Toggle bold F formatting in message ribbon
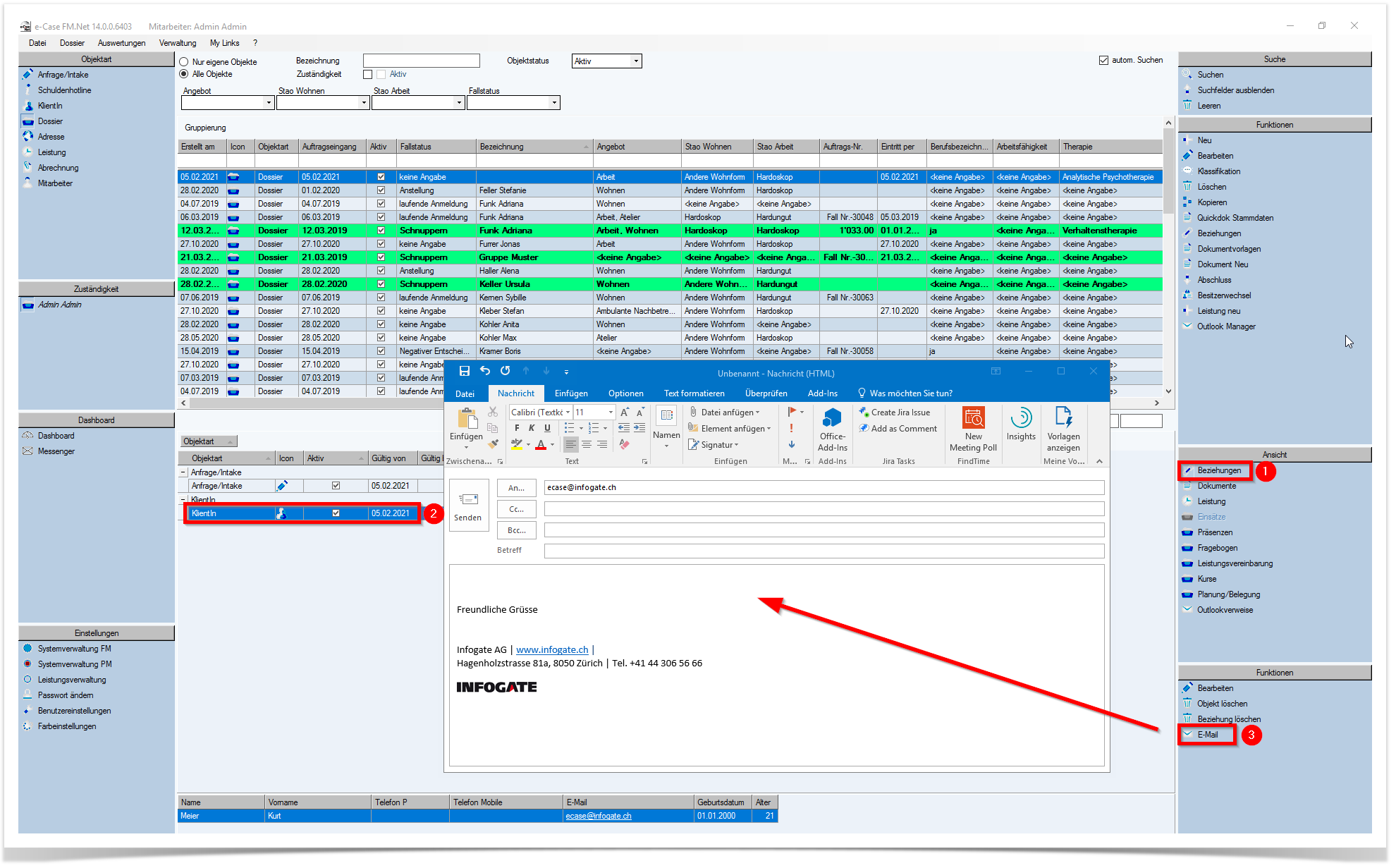Image resolution: width=1396 pixels, height=868 pixels. 517,428
